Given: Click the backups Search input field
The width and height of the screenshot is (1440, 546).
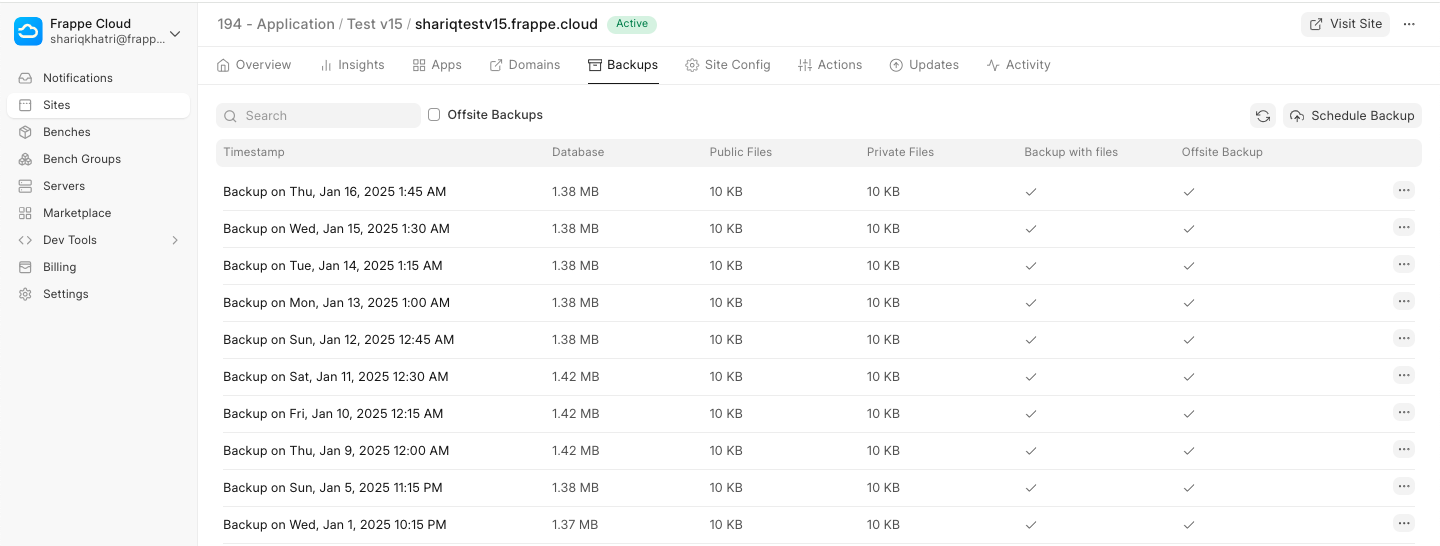Looking at the screenshot, I should click(318, 116).
